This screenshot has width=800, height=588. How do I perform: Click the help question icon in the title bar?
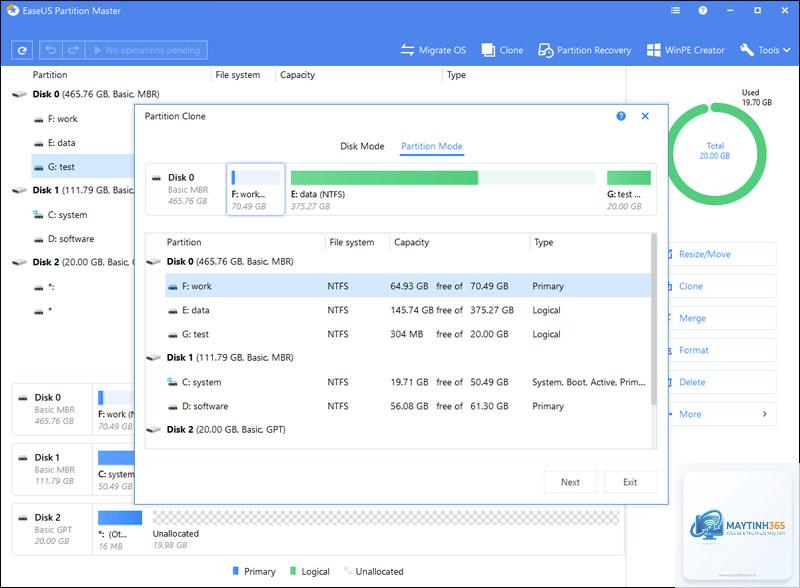click(x=703, y=10)
